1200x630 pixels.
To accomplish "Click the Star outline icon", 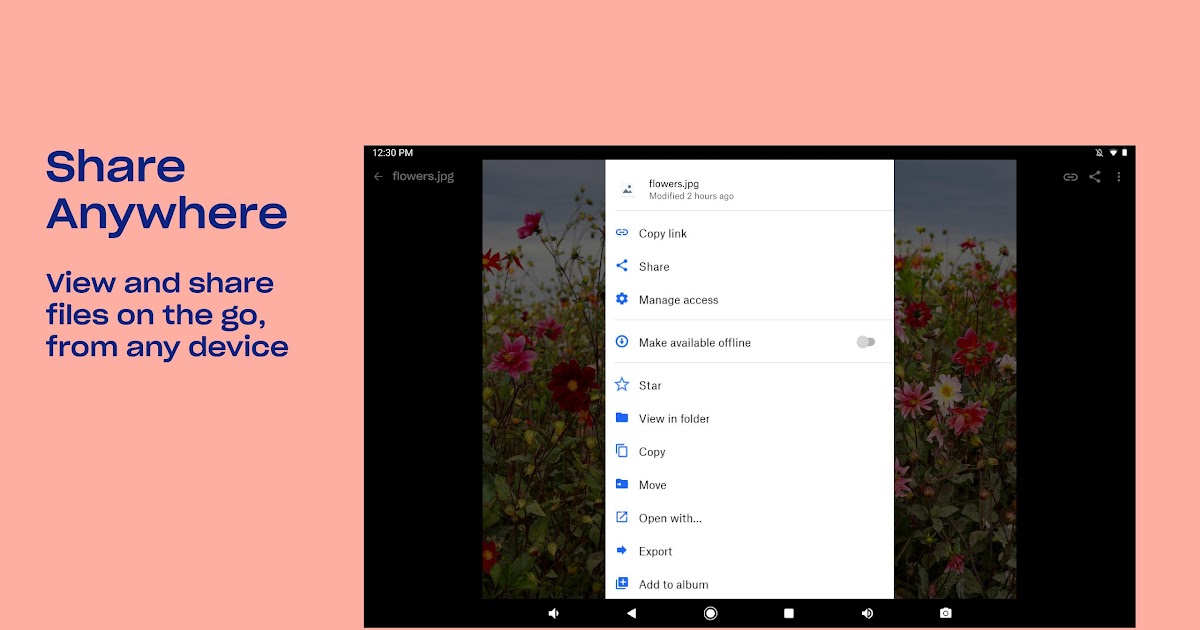I will 622,385.
